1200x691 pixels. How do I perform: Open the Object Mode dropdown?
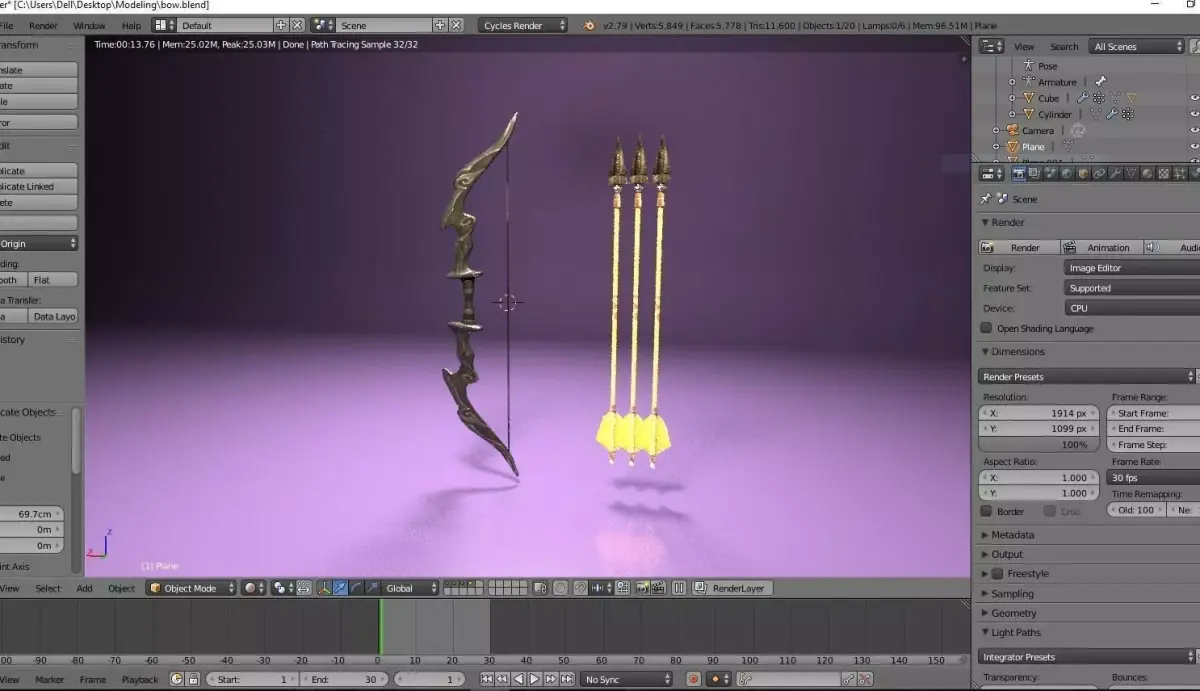tap(191, 588)
